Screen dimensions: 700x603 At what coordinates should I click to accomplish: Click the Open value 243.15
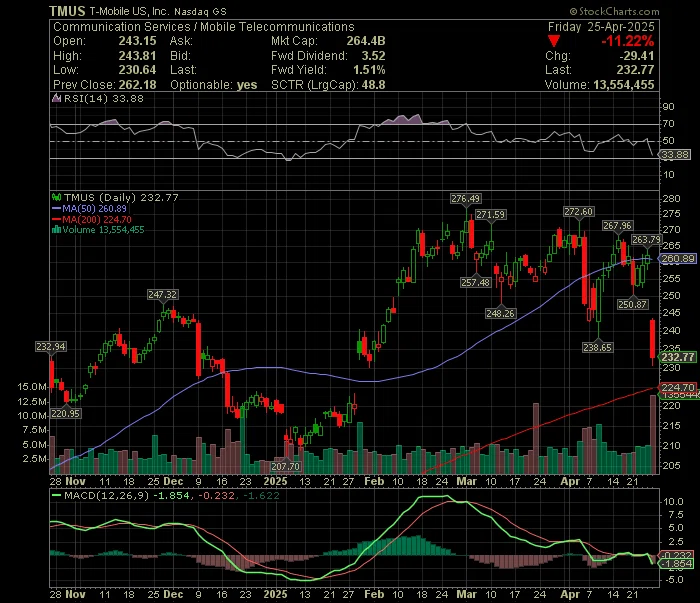[x=138, y=41]
